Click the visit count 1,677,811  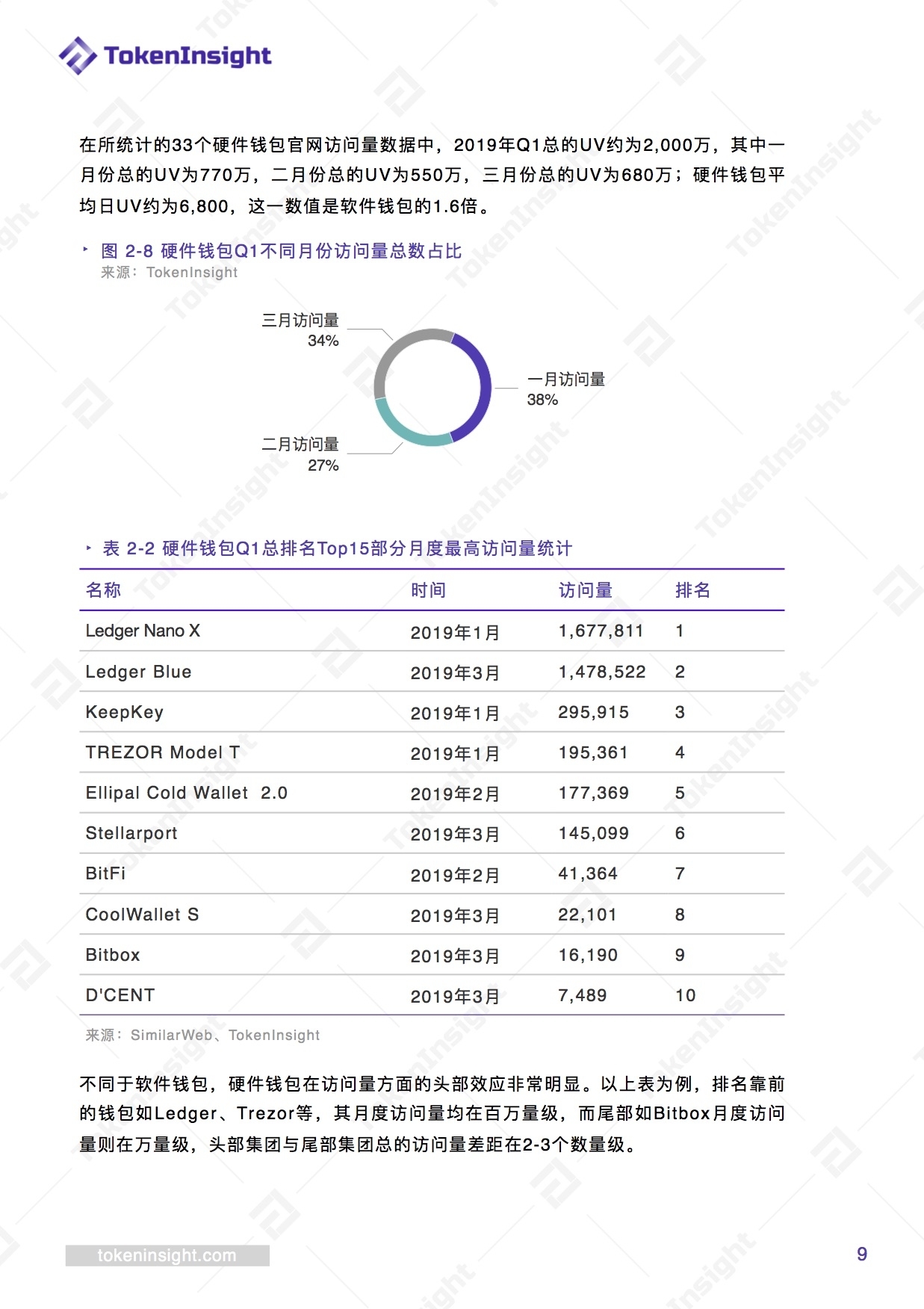[601, 631]
